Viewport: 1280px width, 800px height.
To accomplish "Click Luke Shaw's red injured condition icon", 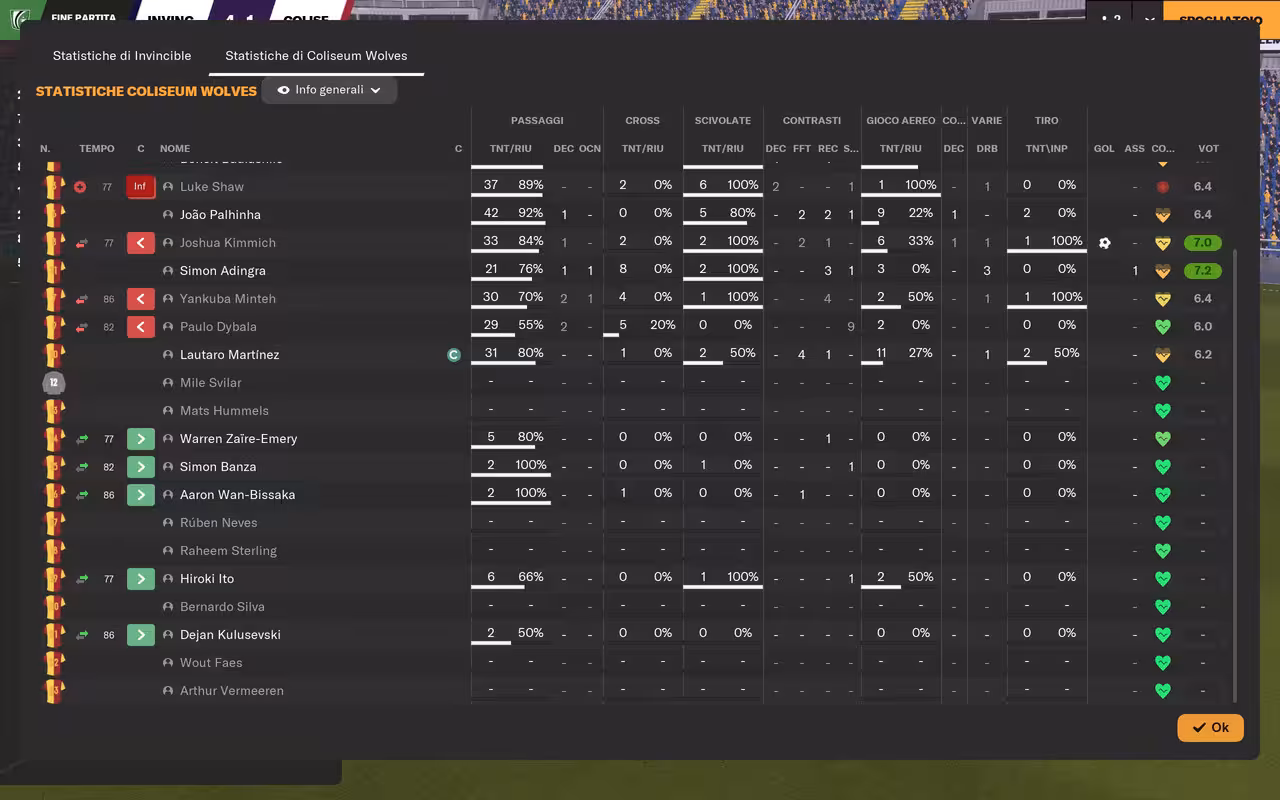I will coord(1162,187).
